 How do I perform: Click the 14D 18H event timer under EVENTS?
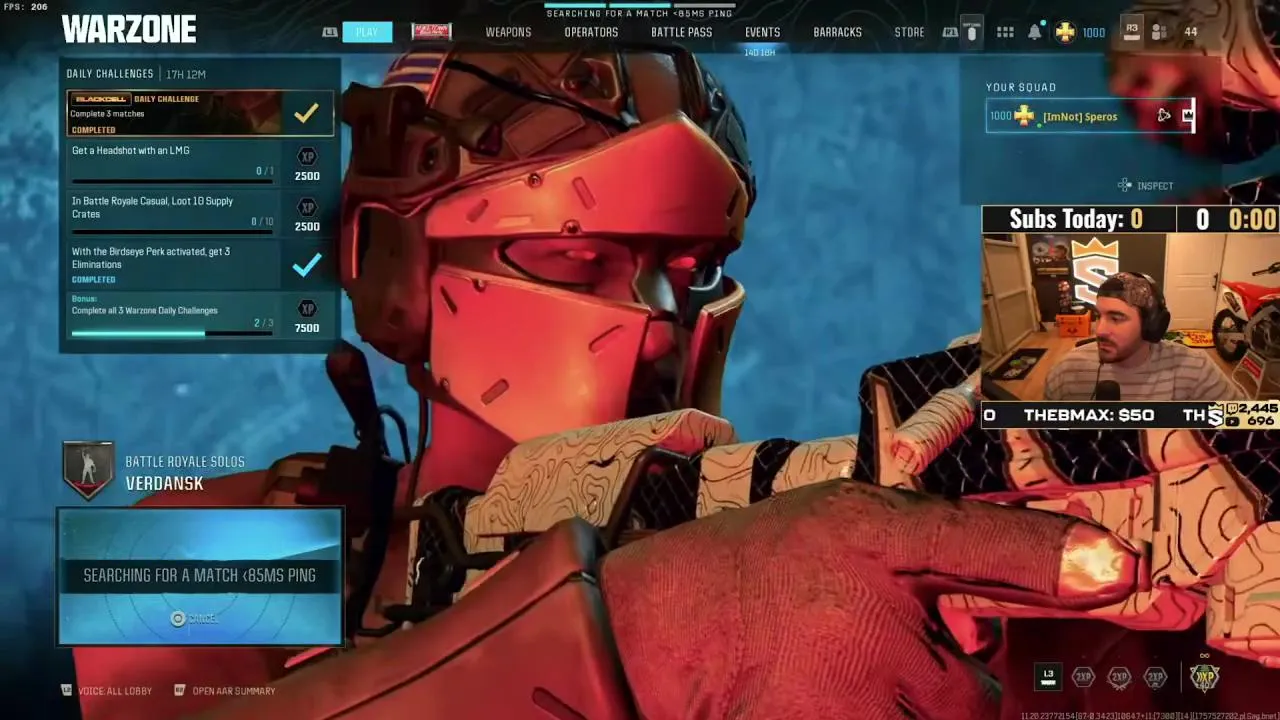point(760,52)
